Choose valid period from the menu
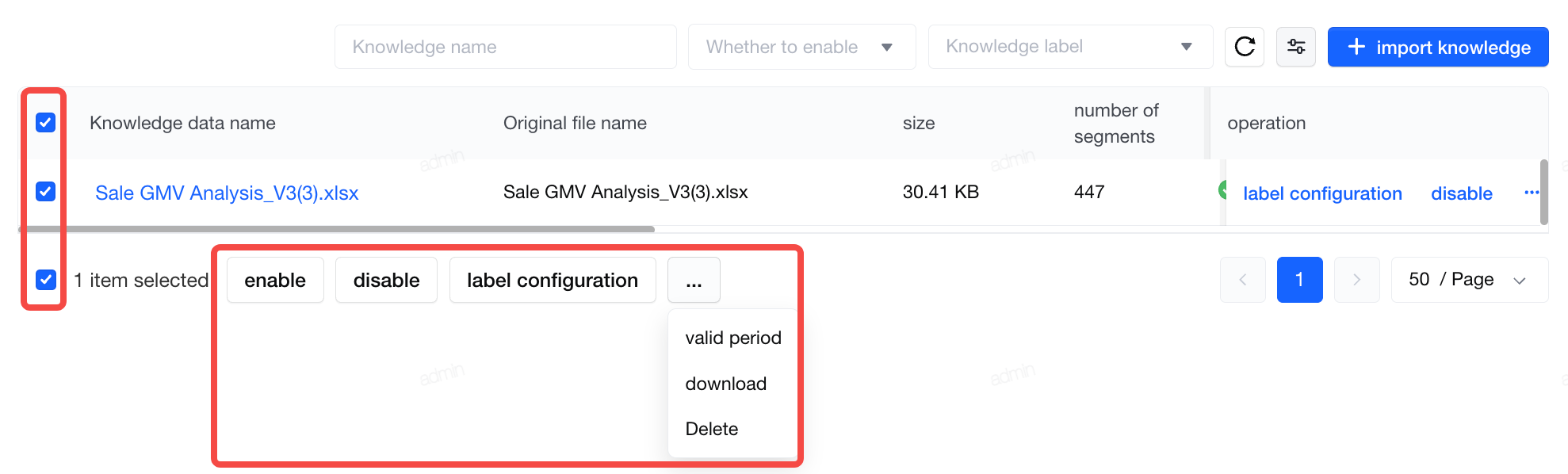 [x=733, y=338]
